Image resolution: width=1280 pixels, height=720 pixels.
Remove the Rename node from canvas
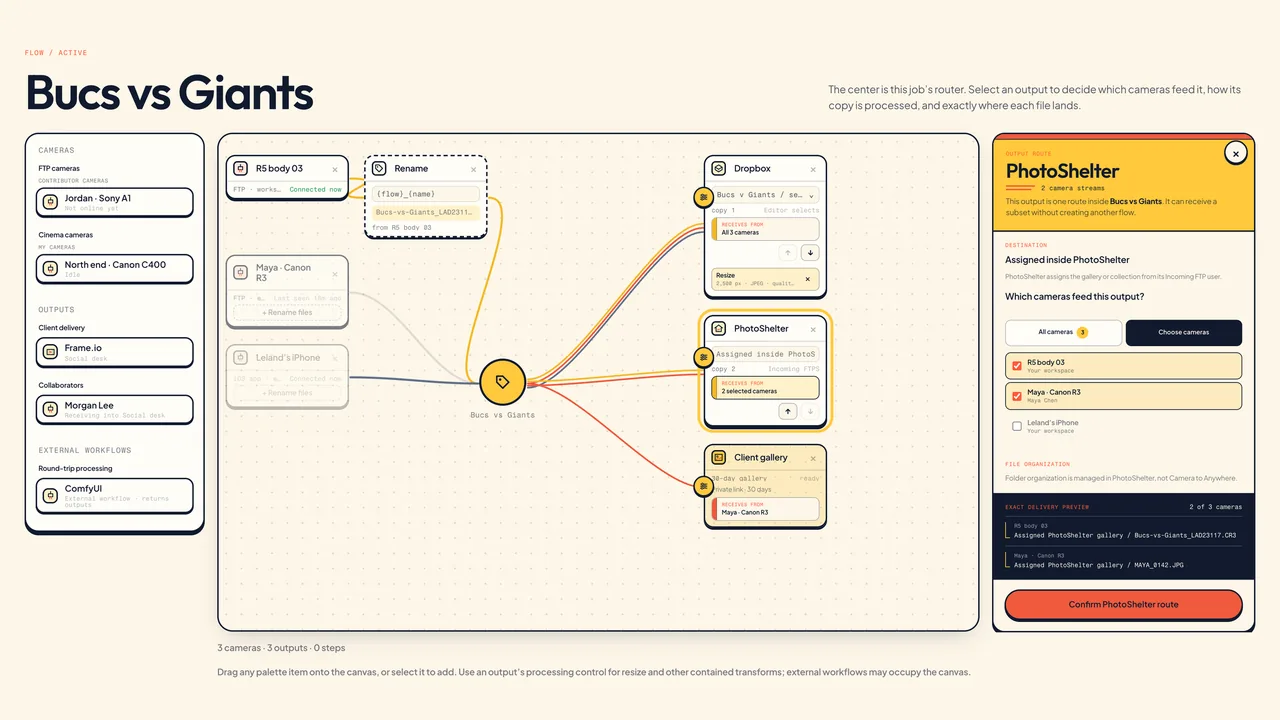point(474,170)
